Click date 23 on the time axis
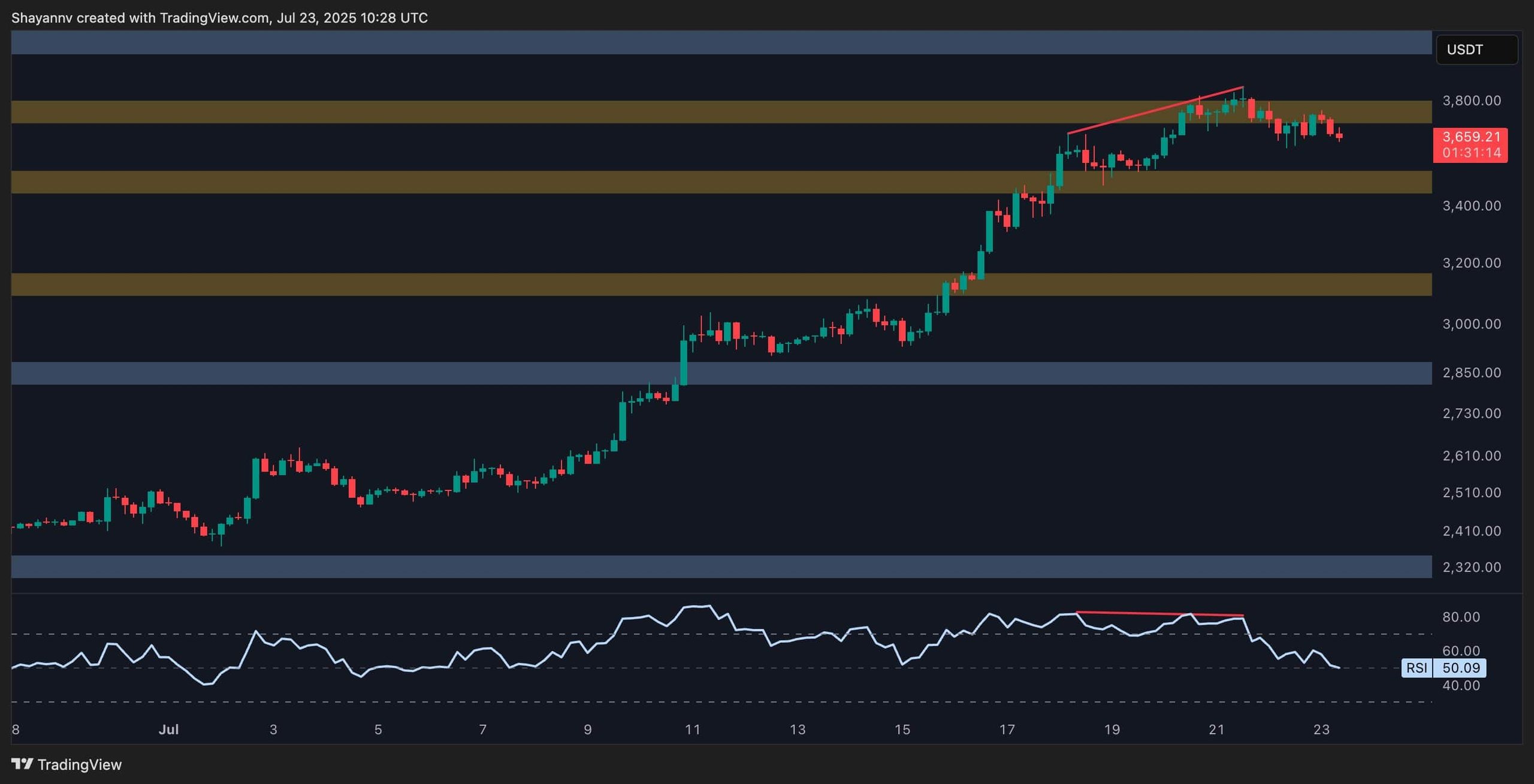This screenshot has width=1534, height=784. coord(1321,729)
